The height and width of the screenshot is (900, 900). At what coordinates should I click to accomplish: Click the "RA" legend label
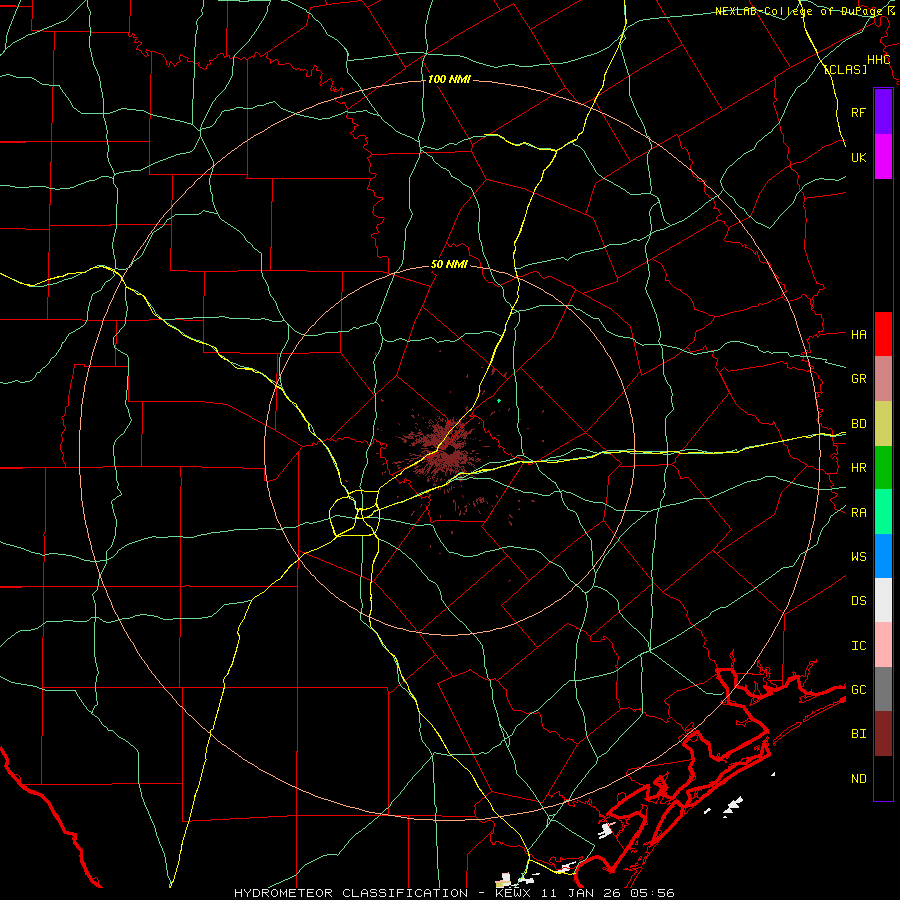click(858, 513)
